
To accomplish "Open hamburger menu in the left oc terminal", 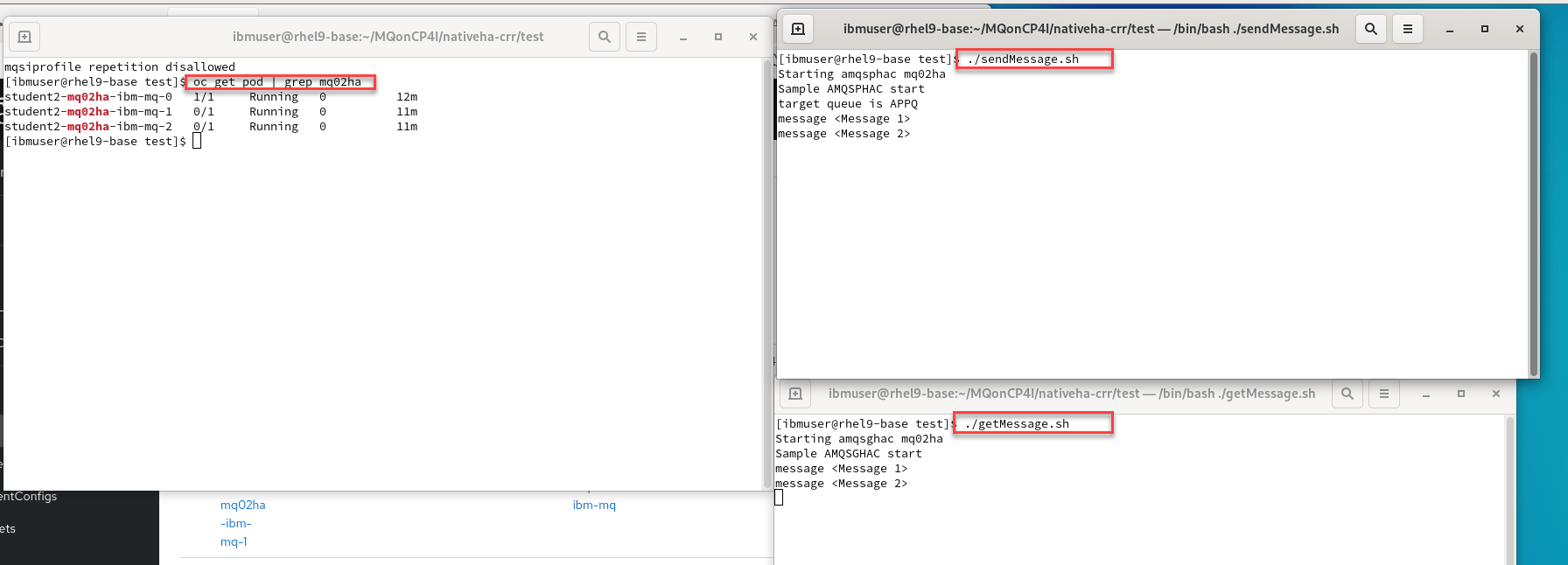I will (641, 37).
